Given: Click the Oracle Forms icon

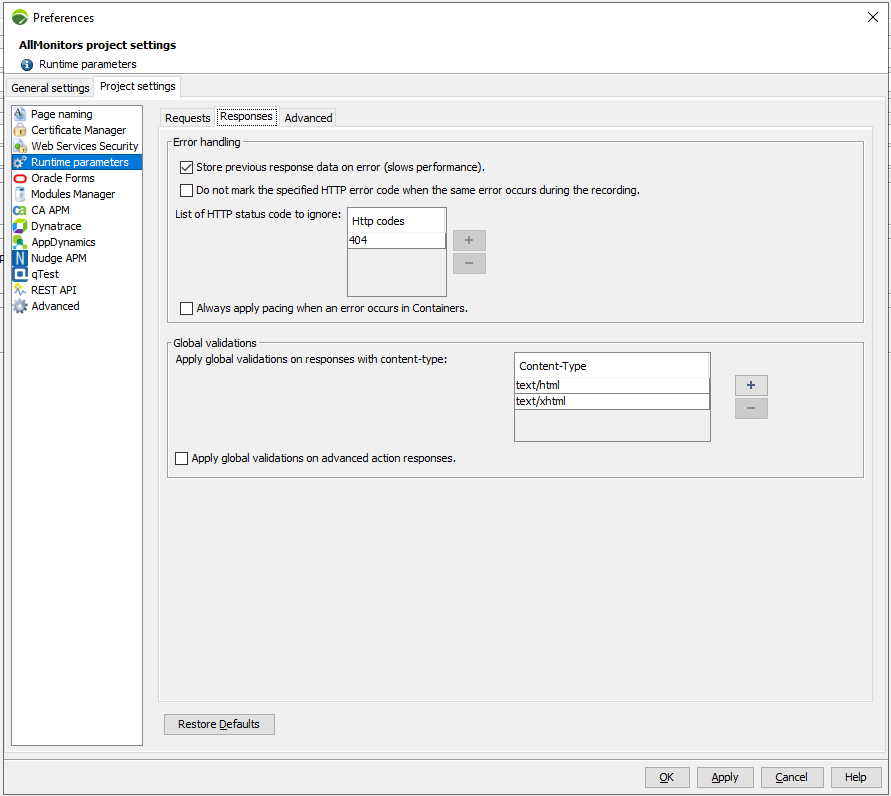Looking at the screenshot, I should pos(20,178).
